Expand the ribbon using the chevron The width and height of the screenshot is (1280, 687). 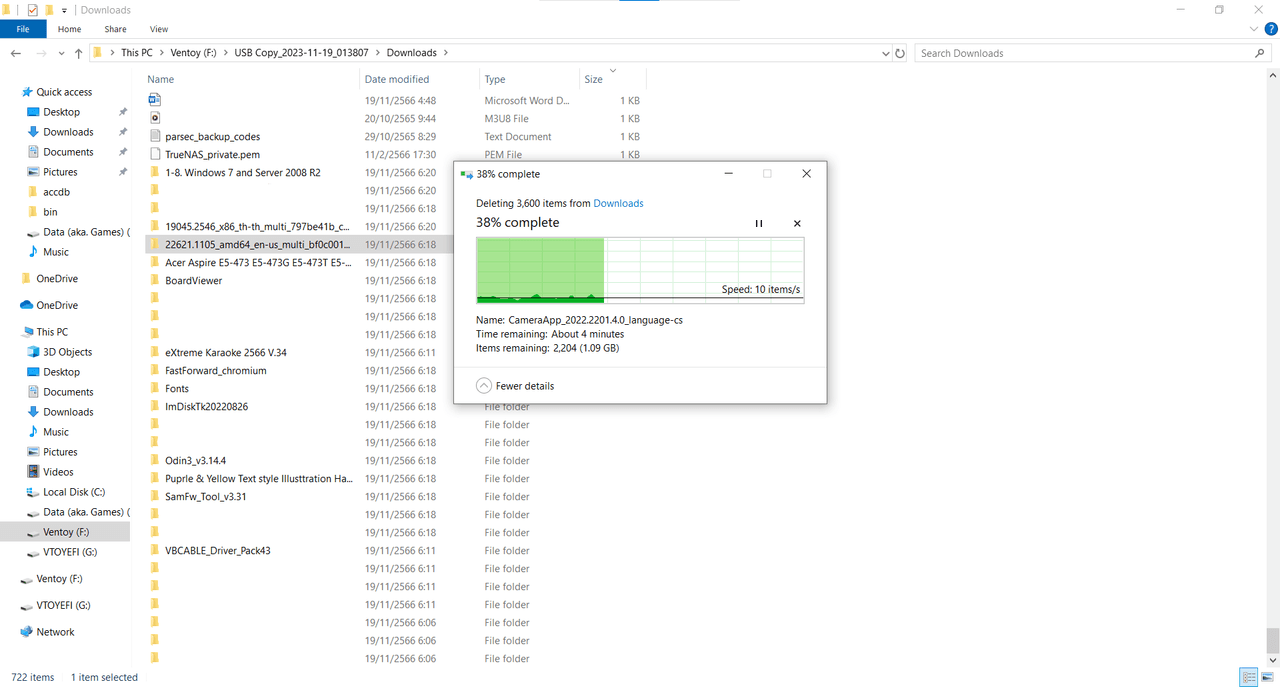point(1254,30)
